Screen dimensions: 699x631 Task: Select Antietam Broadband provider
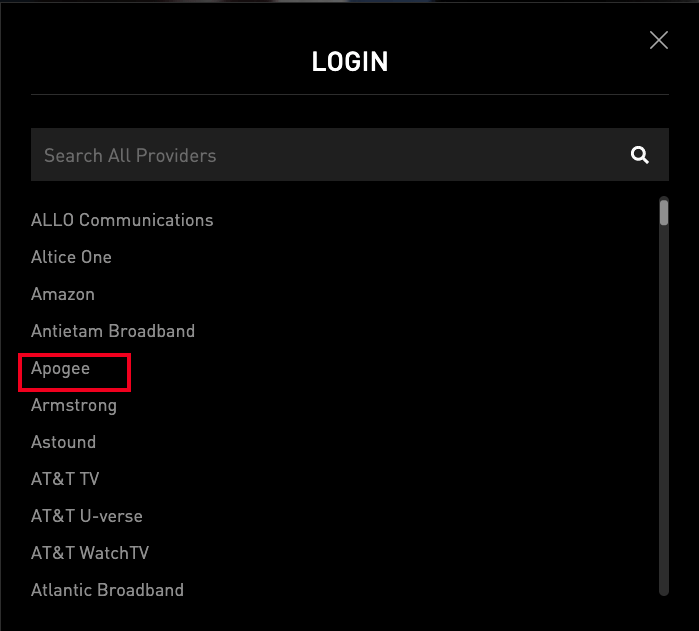click(x=113, y=331)
